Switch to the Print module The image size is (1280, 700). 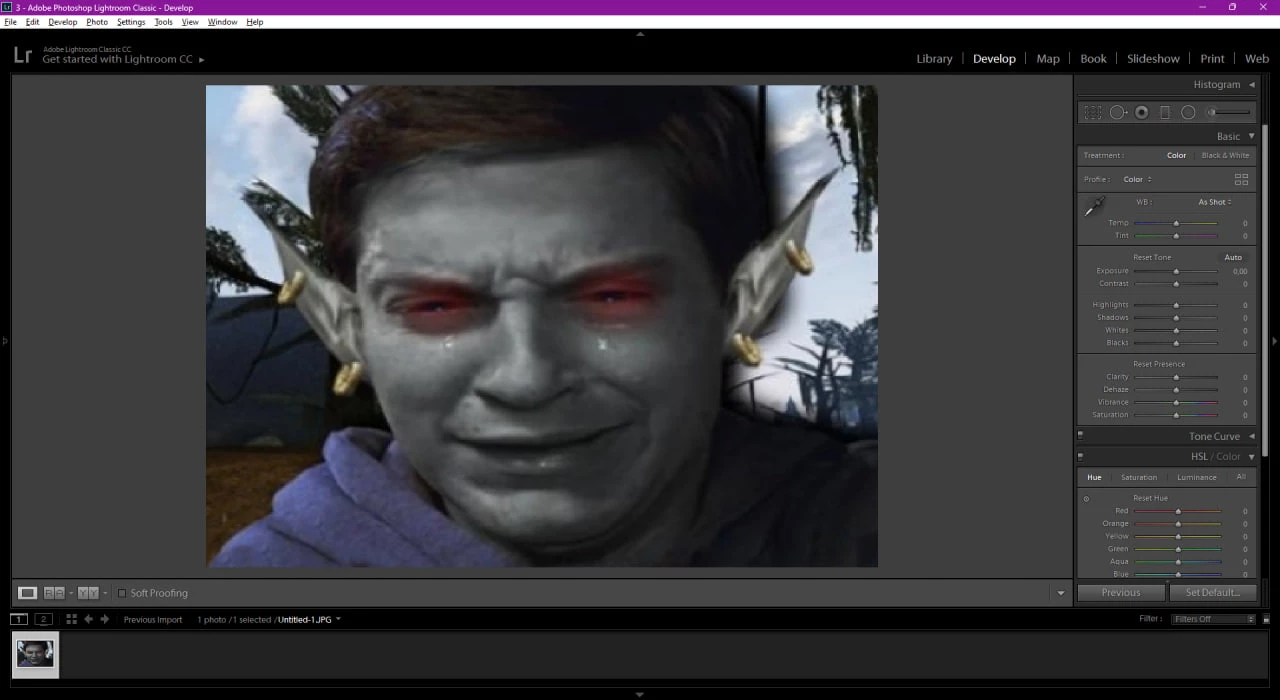click(1212, 59)
